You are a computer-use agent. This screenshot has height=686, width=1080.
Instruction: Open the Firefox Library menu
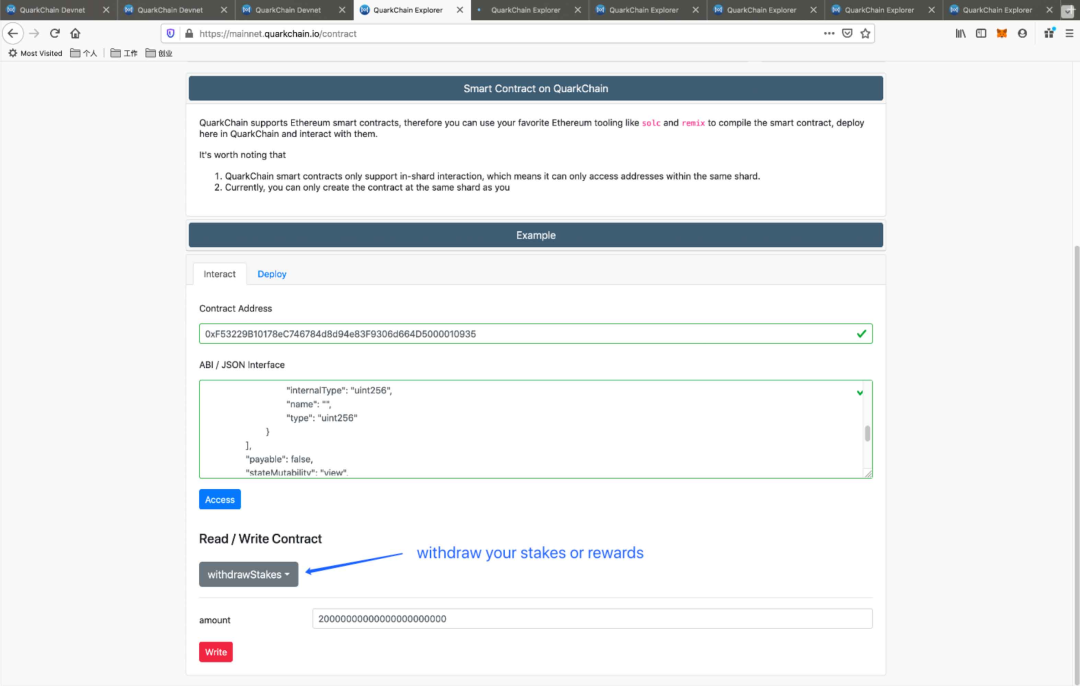pyautogui.click(x=960, y=33)
